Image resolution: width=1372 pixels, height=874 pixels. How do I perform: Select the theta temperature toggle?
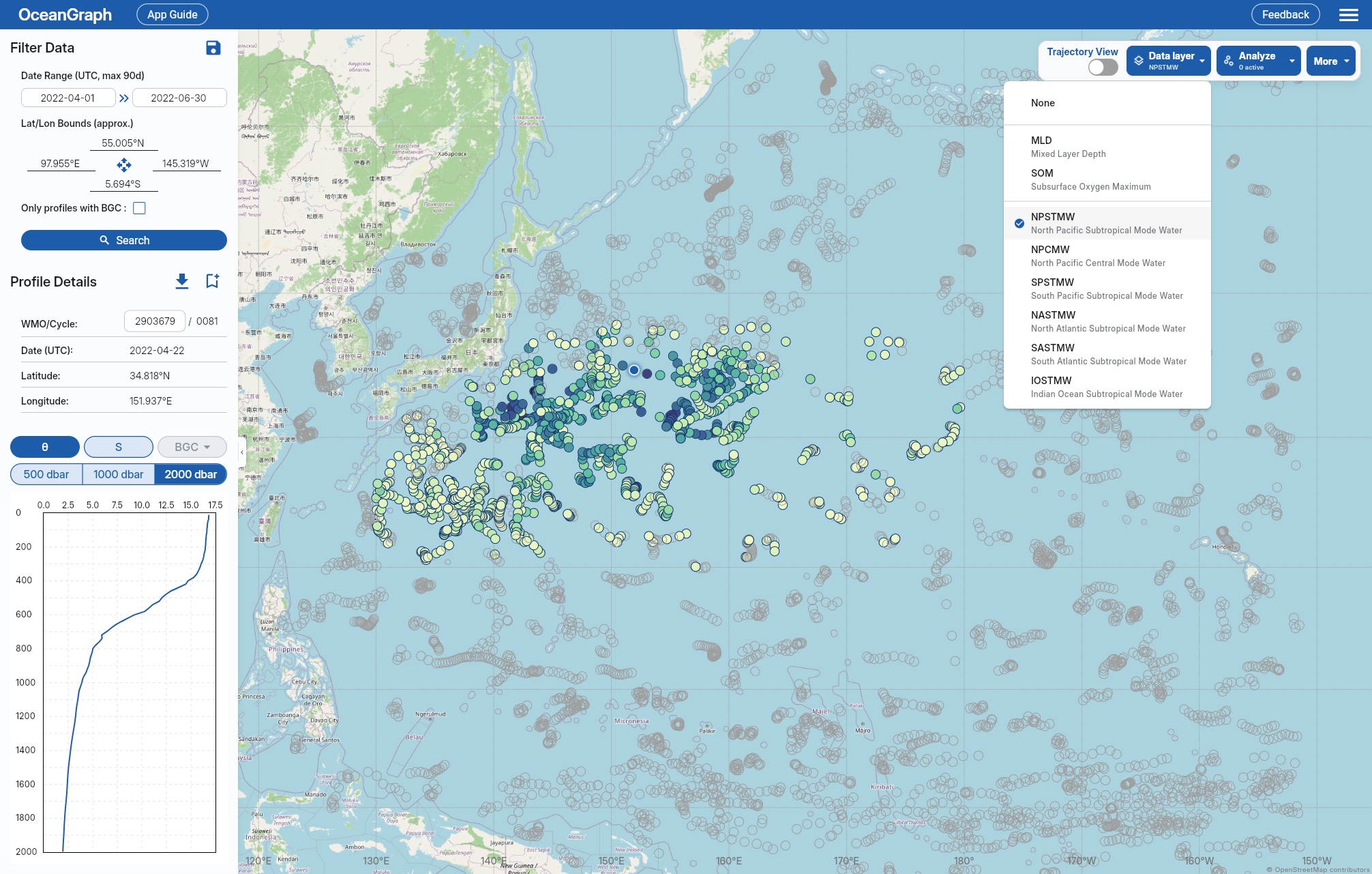tap(45, 447)
